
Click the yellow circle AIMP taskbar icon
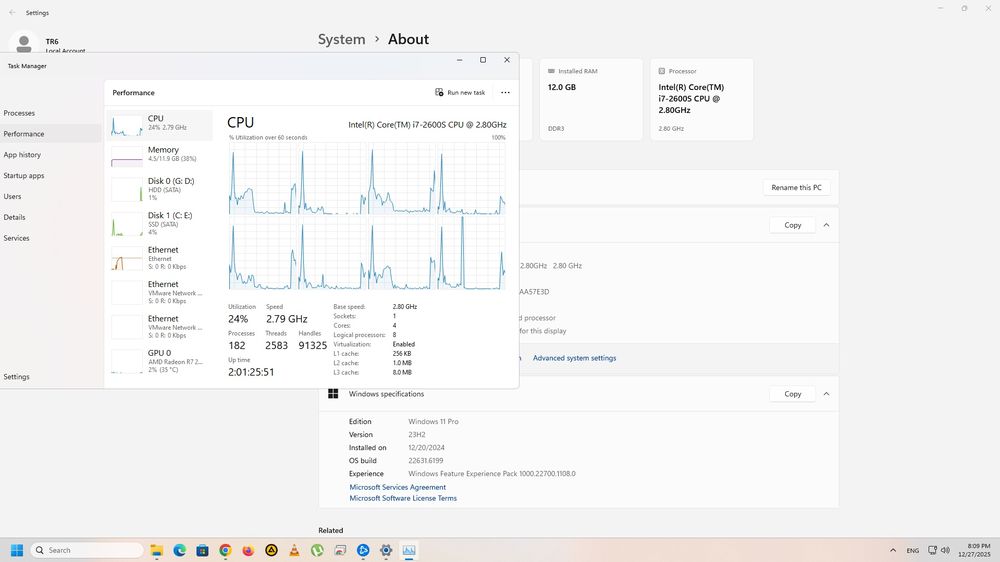[x=271, y=551]
